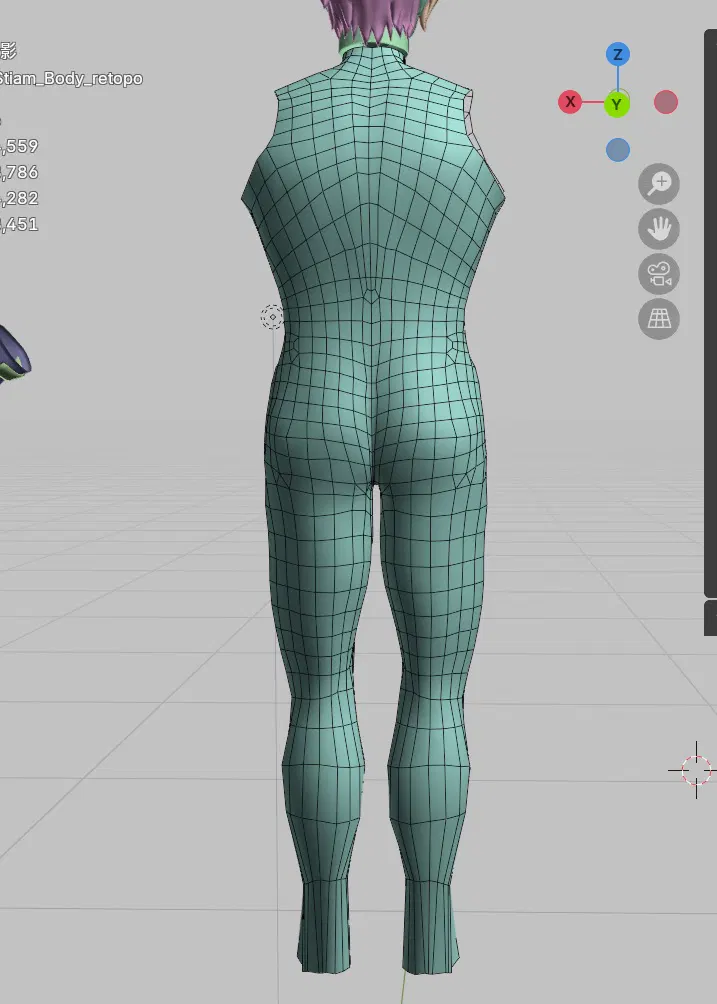Click the green Y axis gizmo handle
This screenshot has width=717, height=1004.
617,104
